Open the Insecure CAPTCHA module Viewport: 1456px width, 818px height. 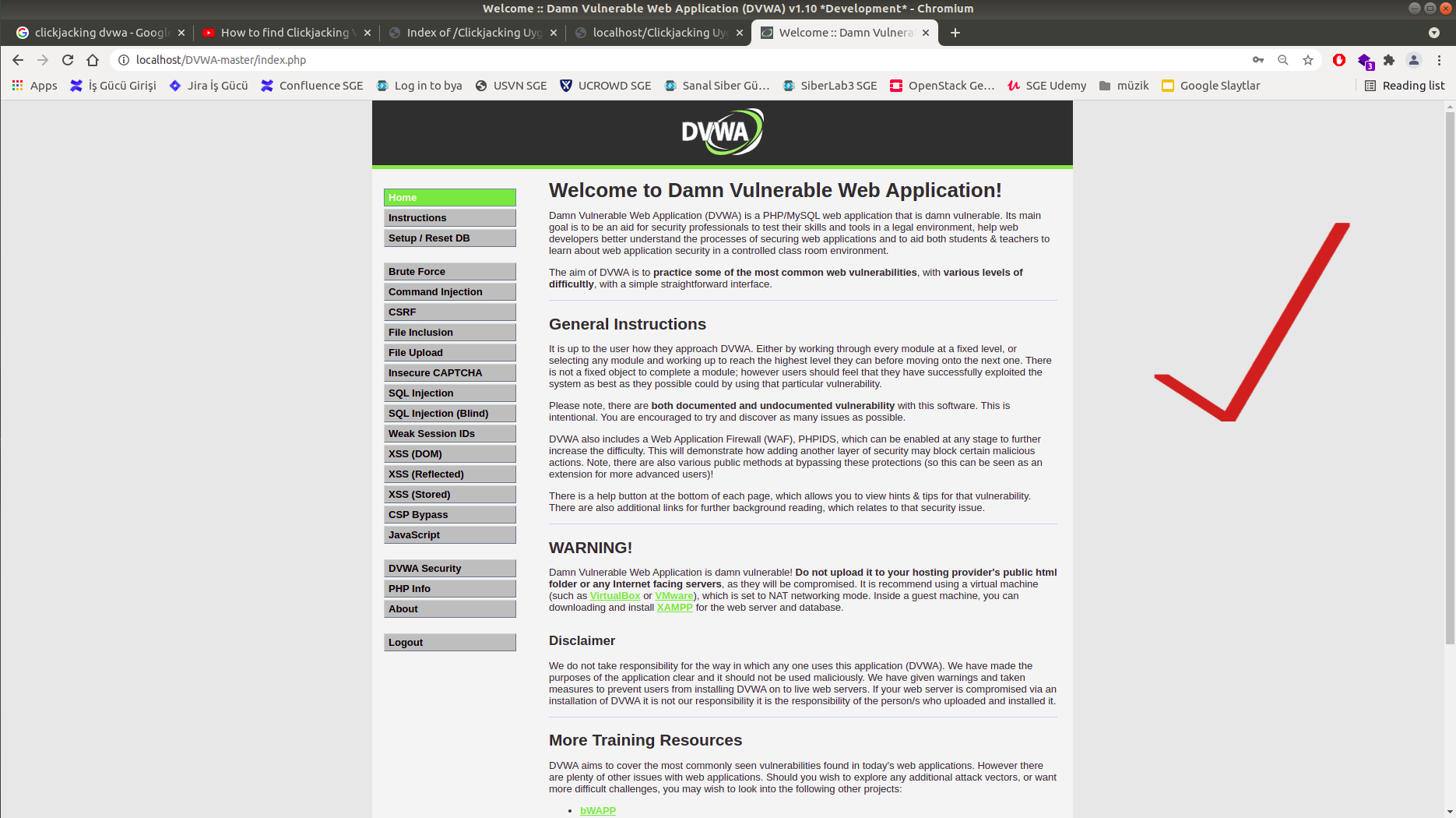point(450,373)
